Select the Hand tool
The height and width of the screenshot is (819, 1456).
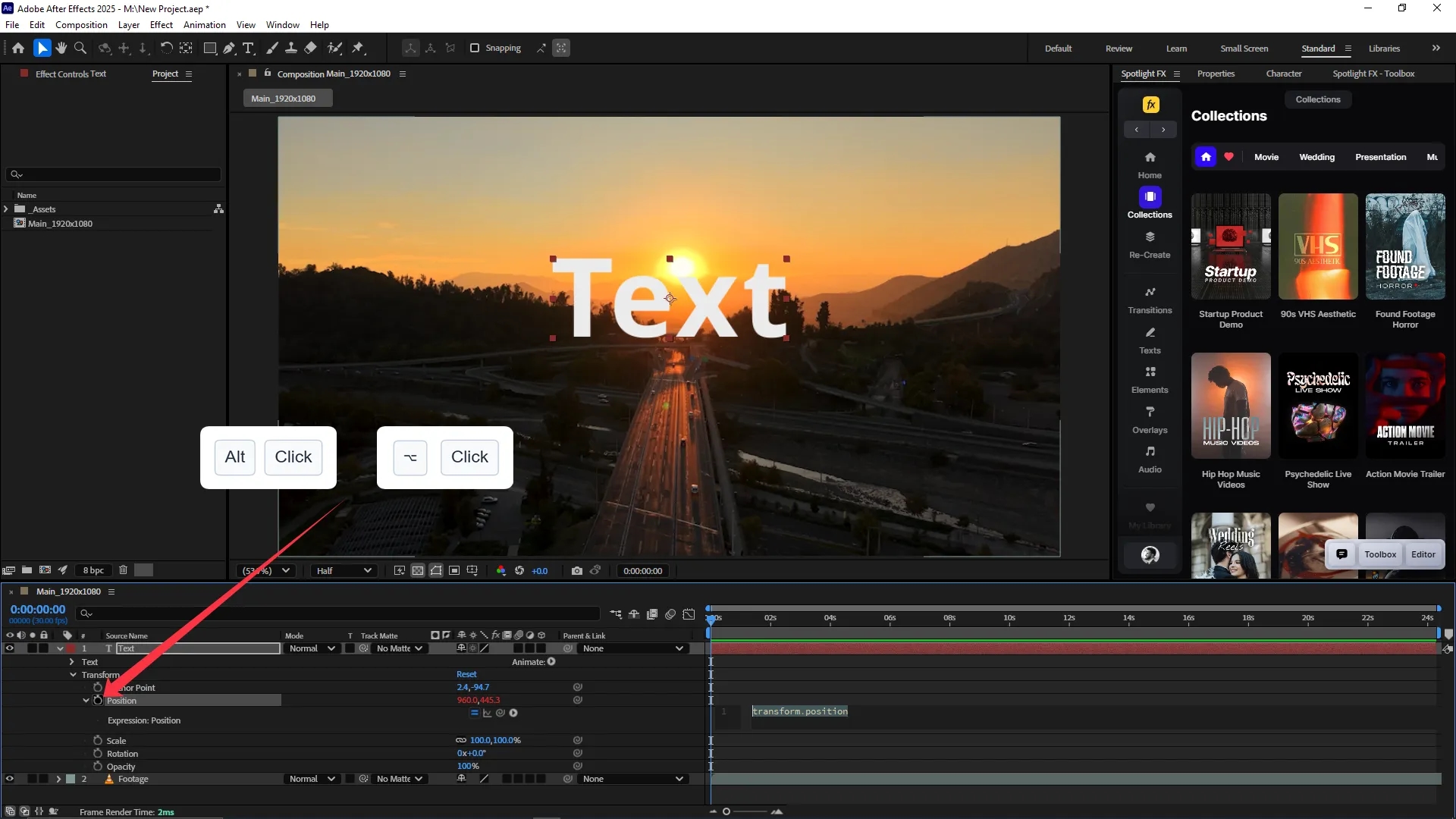point(61,48)
